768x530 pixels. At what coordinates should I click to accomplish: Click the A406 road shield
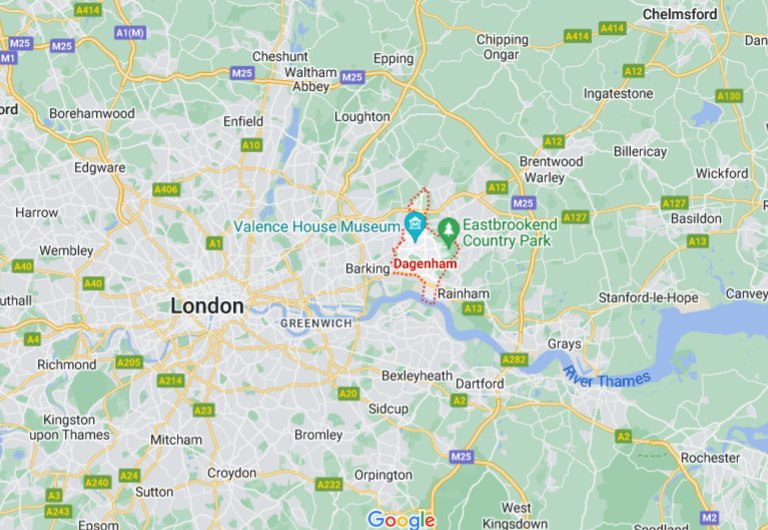[166, 190]
